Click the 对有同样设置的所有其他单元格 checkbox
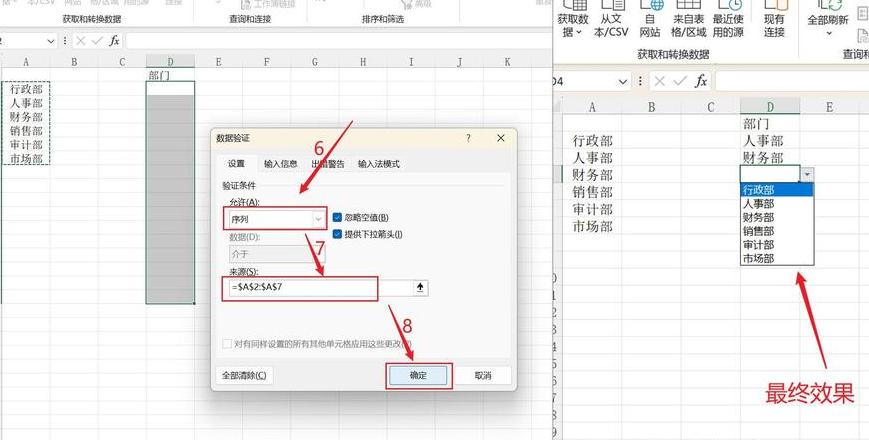The width and height of the screenshot is (869, 440). (x=227, y=344)
